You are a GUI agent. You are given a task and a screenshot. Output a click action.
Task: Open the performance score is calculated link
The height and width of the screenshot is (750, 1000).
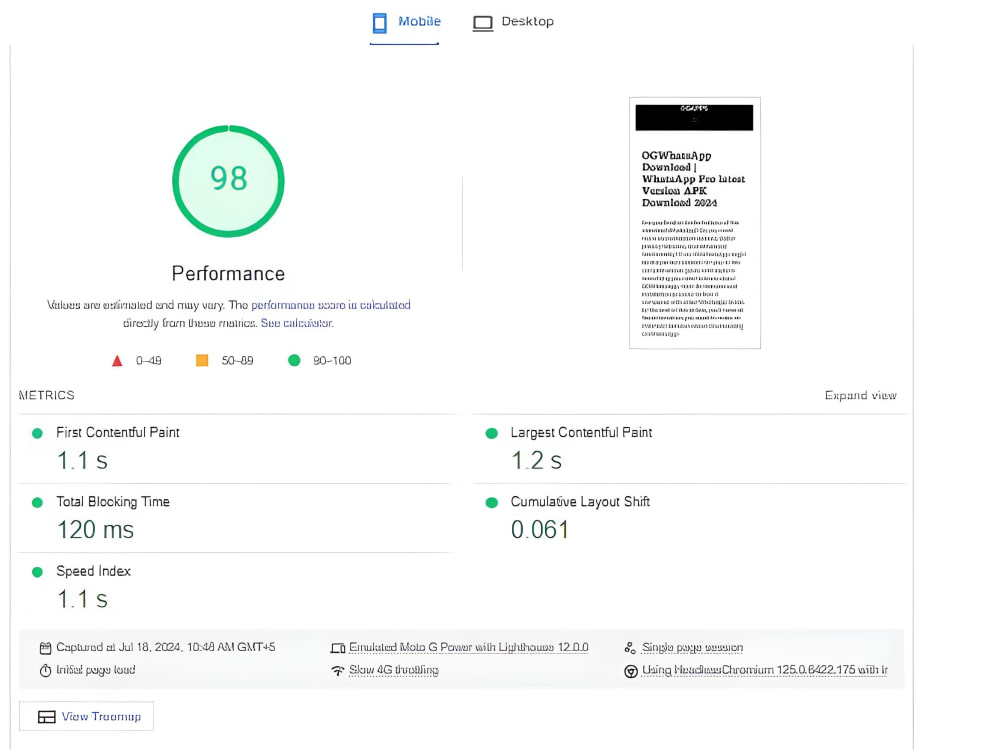point(330,305)
